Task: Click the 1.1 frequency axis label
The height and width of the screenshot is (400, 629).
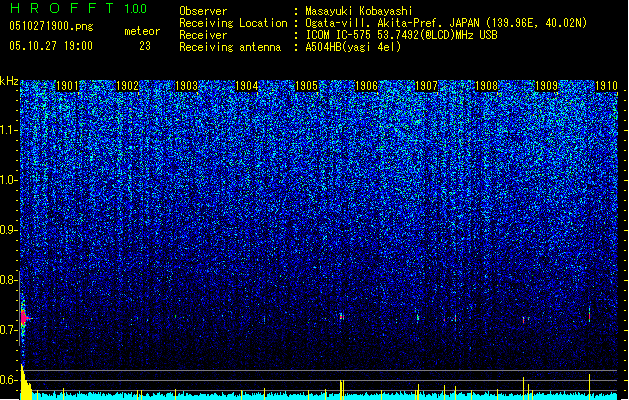Action: tap(9, 131)
